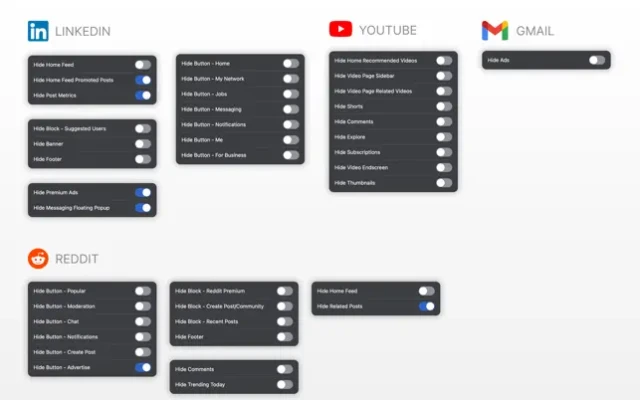This screenshot has height=400, width=640.
Task: Toggle YouTube Hide Shorts switch
Action: (x=443, y=107)
